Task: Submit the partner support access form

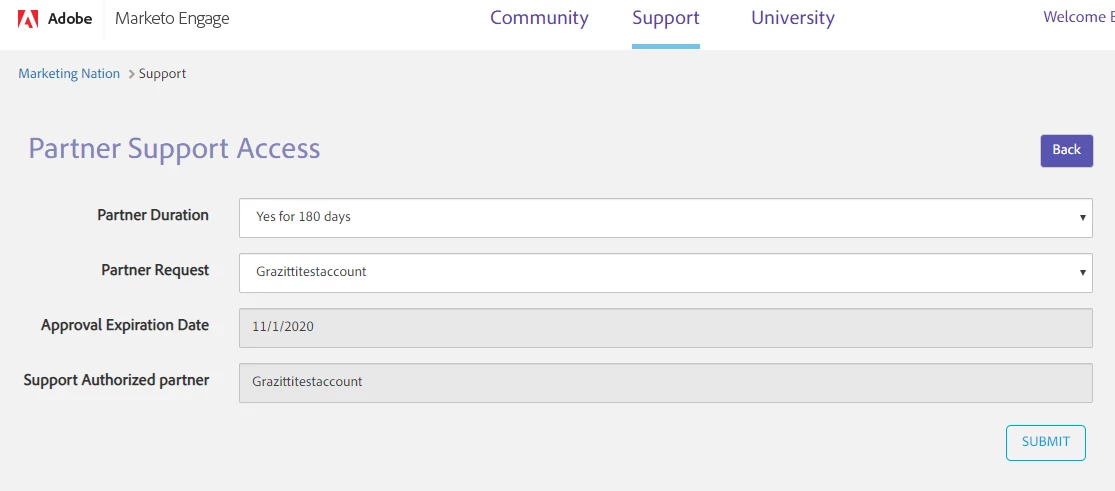Action: (1046, 443)
